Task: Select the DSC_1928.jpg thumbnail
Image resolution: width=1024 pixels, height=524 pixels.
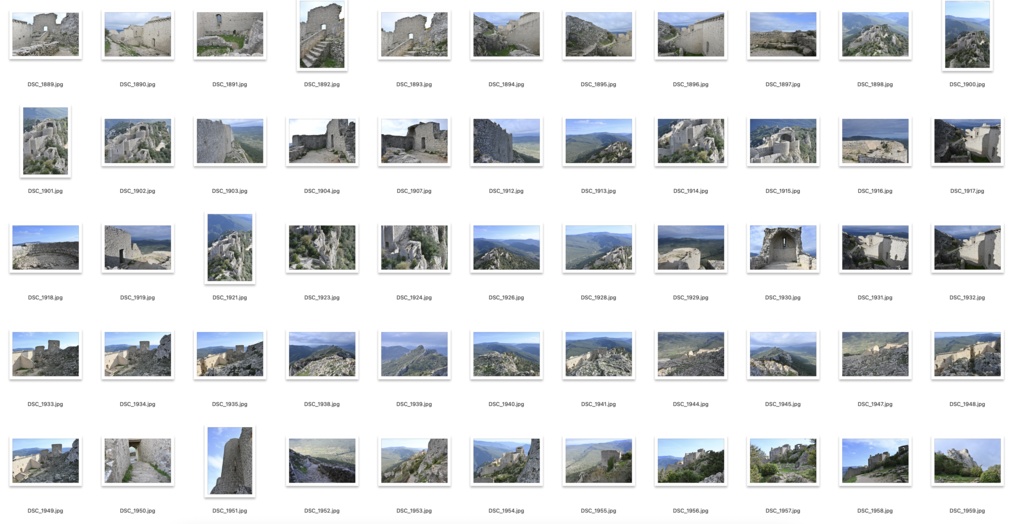Action: point(598,248)
